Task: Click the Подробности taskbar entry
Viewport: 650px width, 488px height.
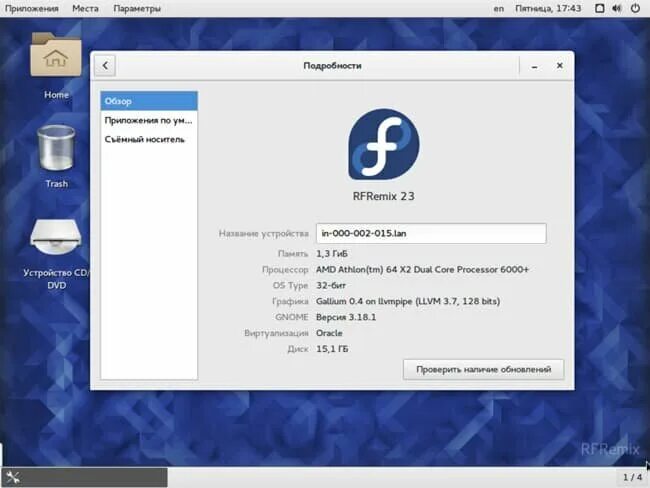Action: (85, 478)
